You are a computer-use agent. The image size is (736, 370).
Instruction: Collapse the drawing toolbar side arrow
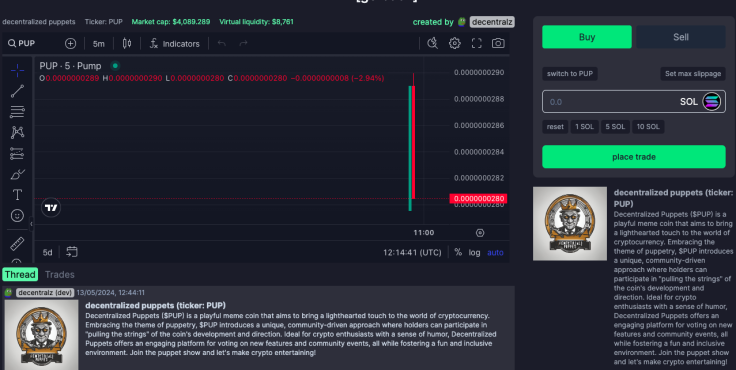(x=31, y=224)
